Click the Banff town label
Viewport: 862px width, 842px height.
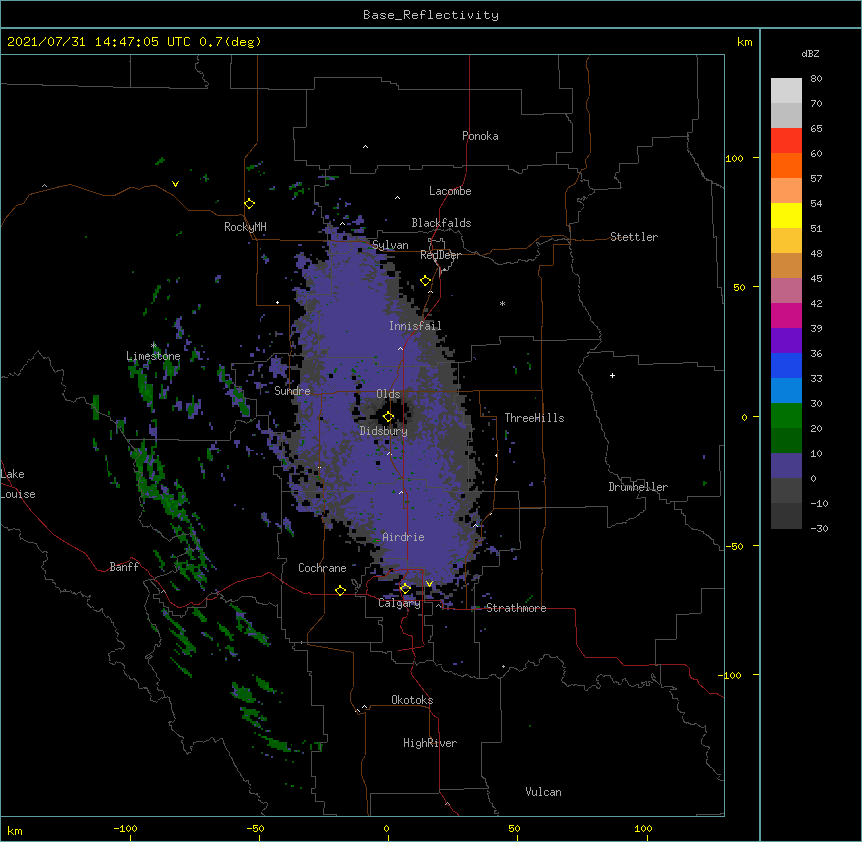[124, 567]
